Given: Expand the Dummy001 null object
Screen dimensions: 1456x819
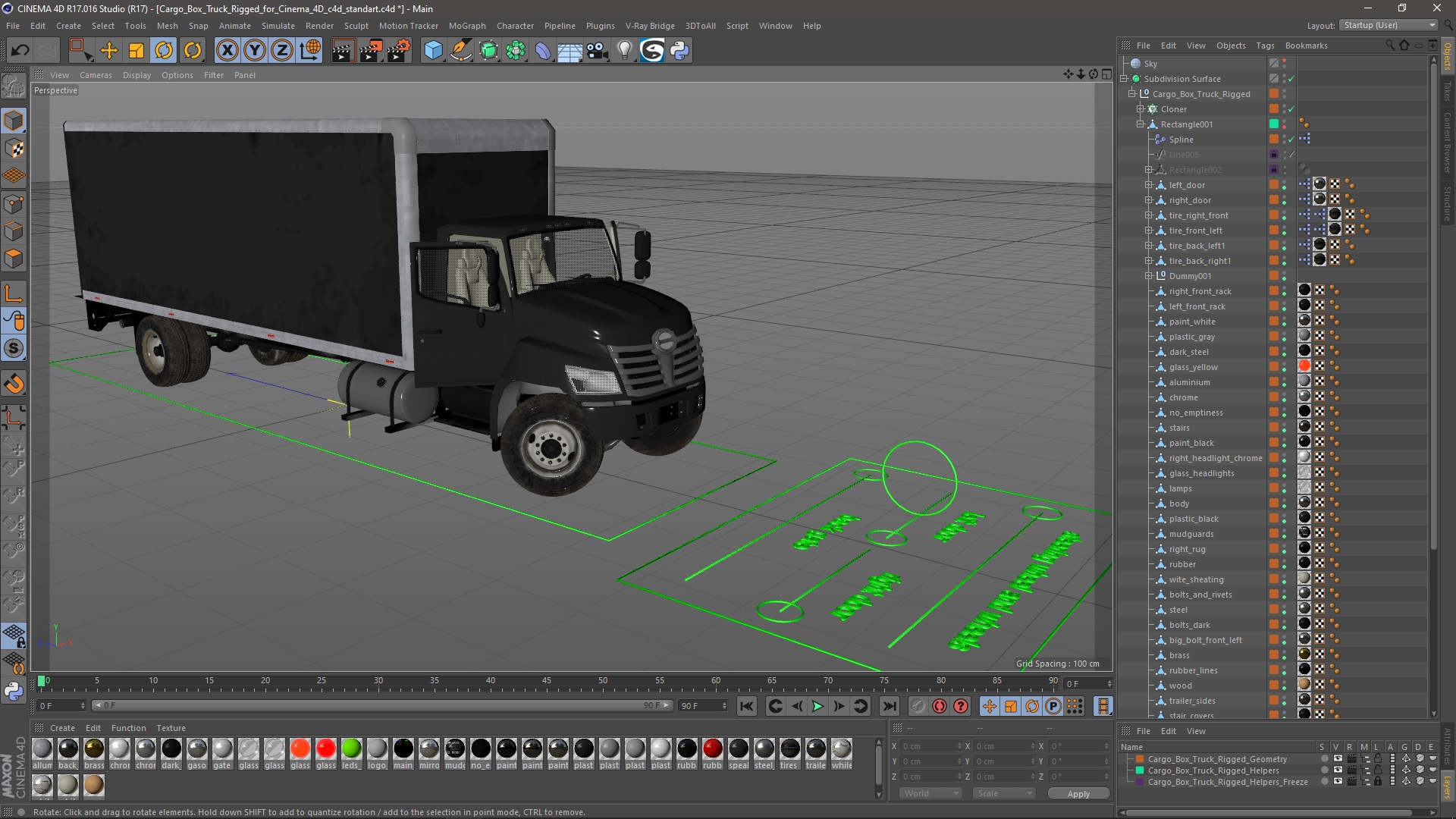Looking at the screenshot, I should tap(1149, 276).
